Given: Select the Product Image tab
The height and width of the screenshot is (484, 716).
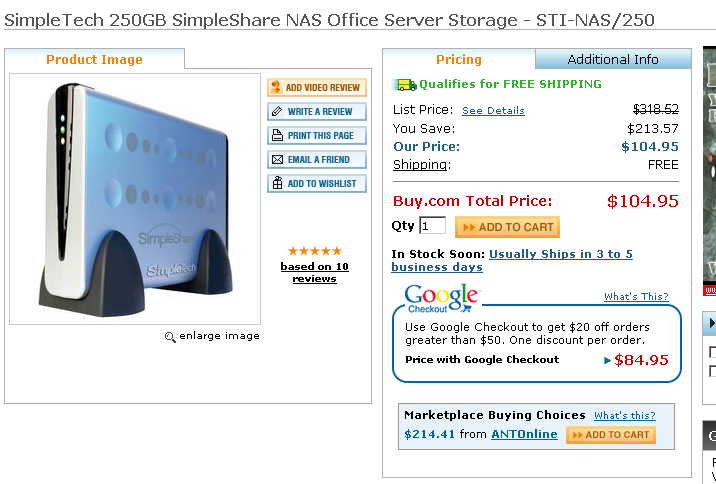Looking at the screenshot, I should [95, 59].
